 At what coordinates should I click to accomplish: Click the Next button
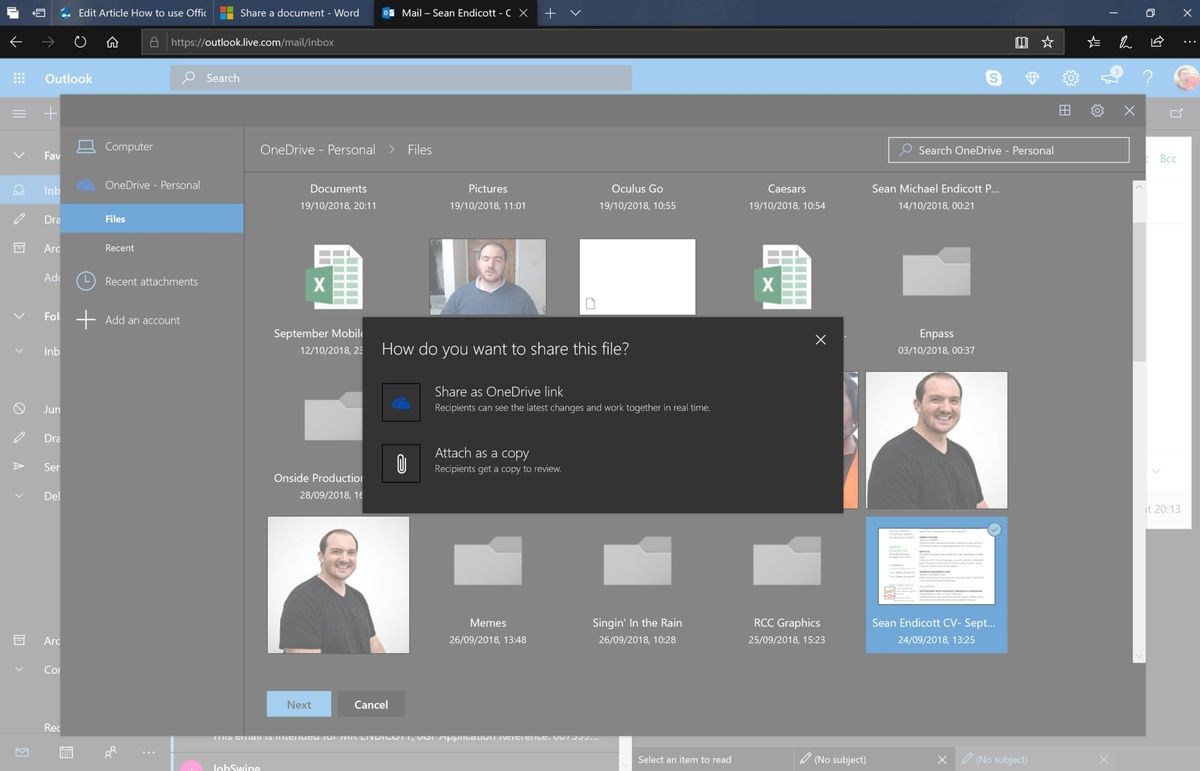pyautogui.click(x=298, y=704)
